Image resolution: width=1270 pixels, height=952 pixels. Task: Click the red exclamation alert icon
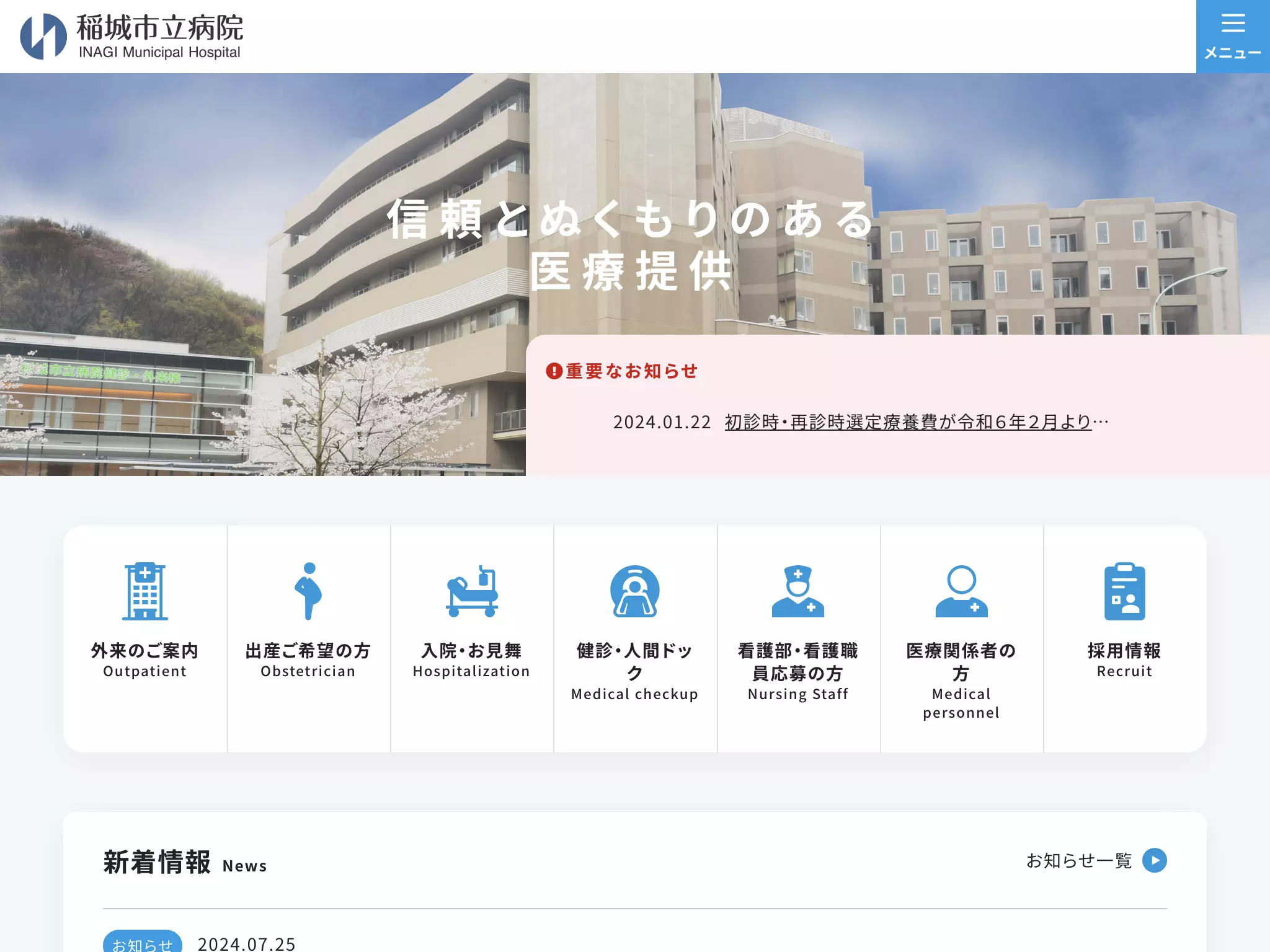pyautogui.click(x=554, y=371)
